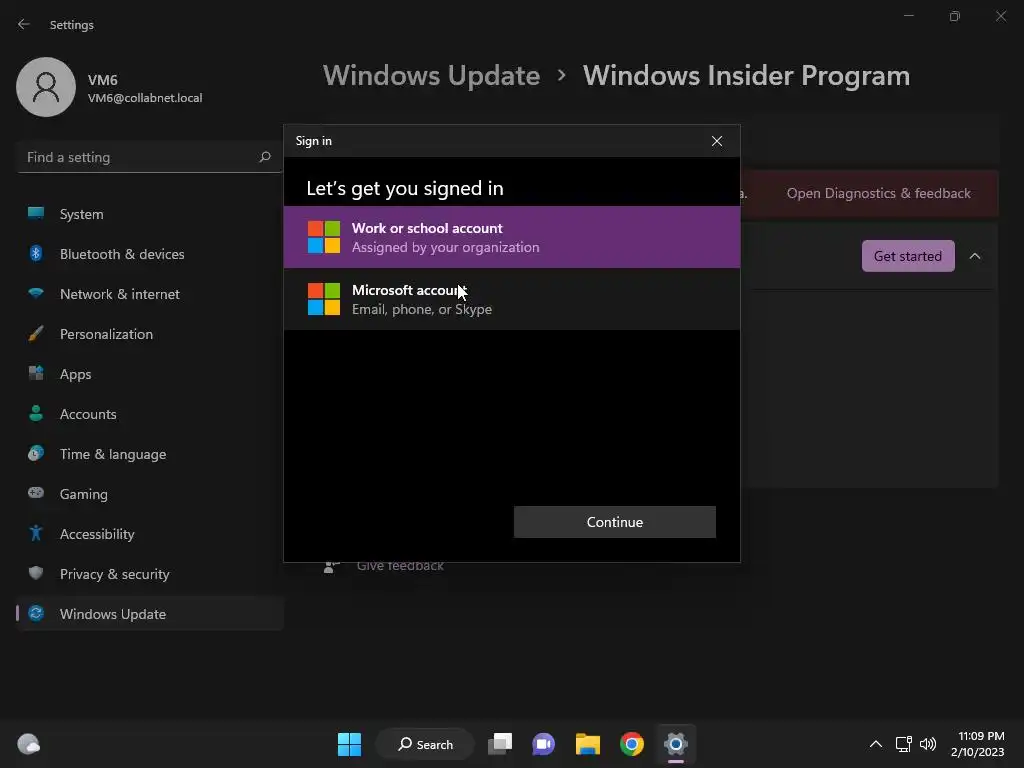Open File Explorer from taskbar
This screenshot has height=768, width=1024.
click(x=588, y=744)
